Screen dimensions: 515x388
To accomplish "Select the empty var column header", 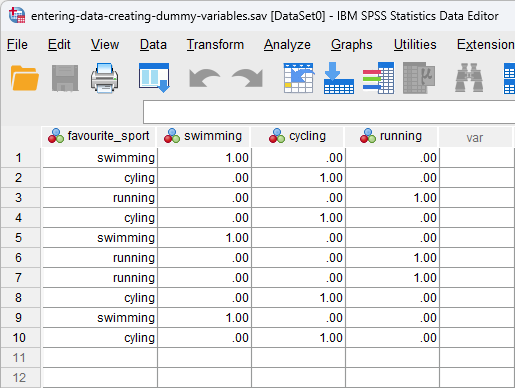I will point(476,137).
